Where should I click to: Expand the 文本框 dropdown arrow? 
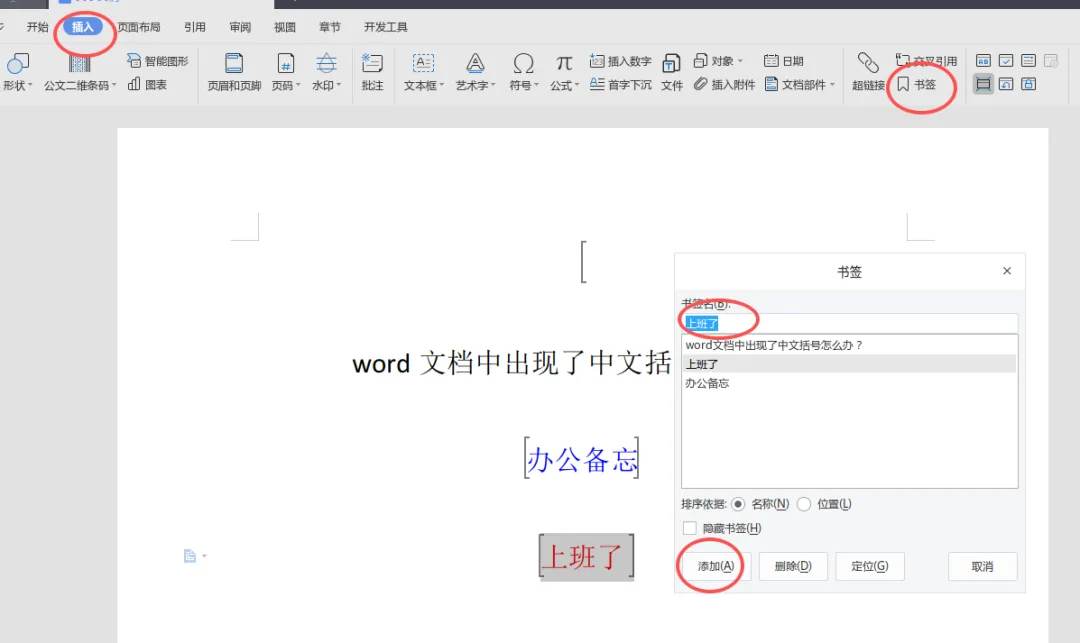[x=442, y=85]
